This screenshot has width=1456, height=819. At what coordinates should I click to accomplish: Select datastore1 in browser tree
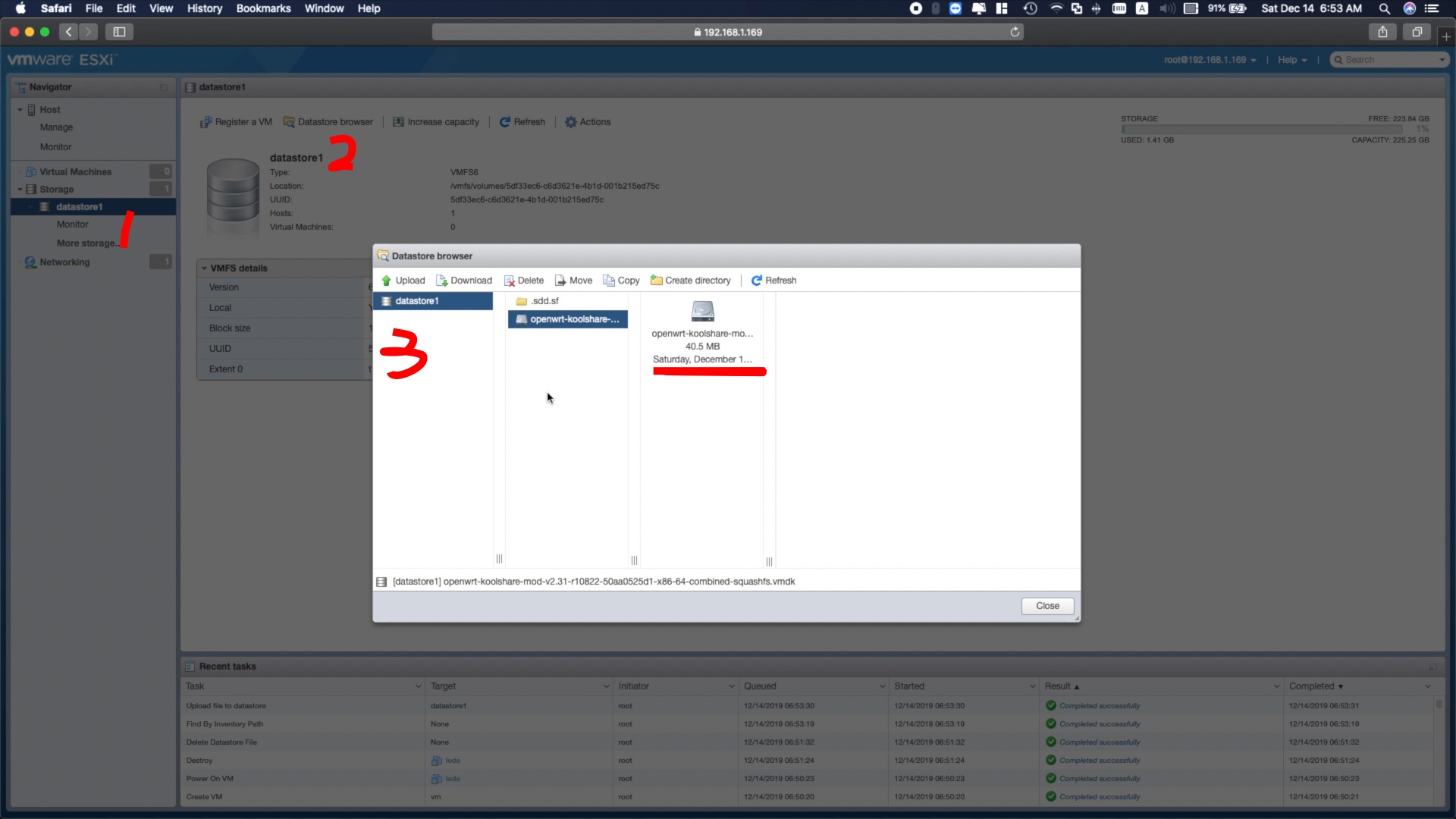point(416,301)
